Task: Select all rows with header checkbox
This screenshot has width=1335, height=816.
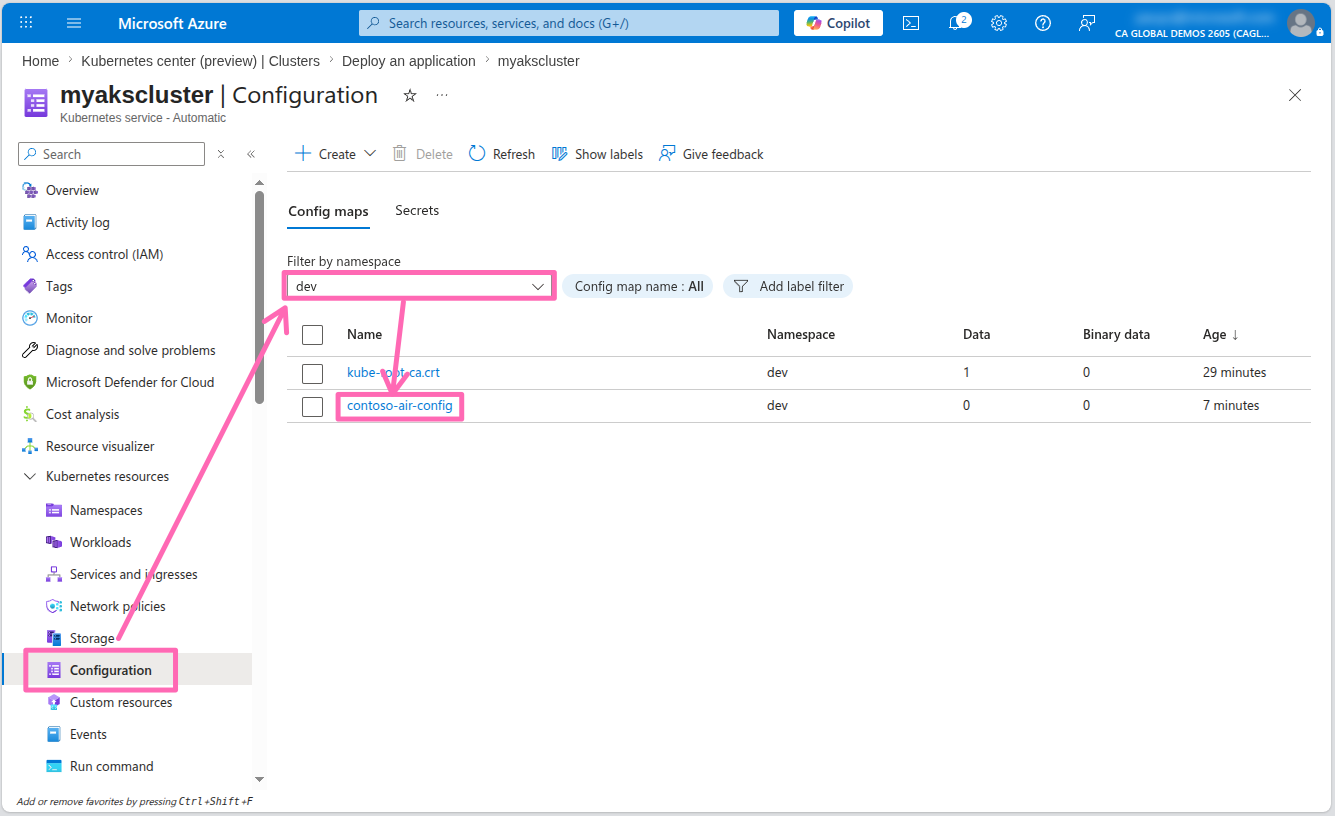Action: (313, 335)
